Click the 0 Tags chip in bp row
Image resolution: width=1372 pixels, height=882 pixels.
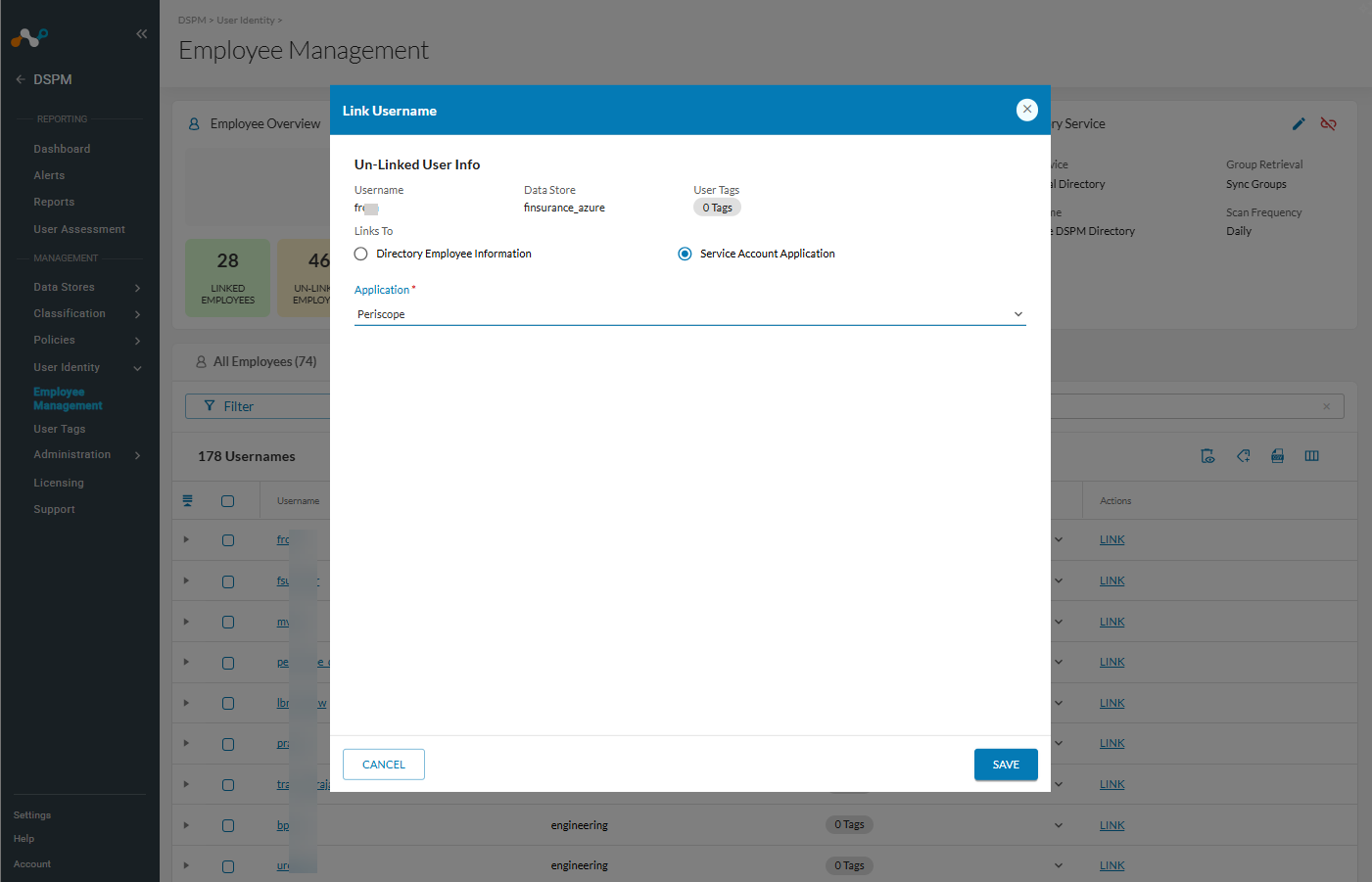coord(849,824)
